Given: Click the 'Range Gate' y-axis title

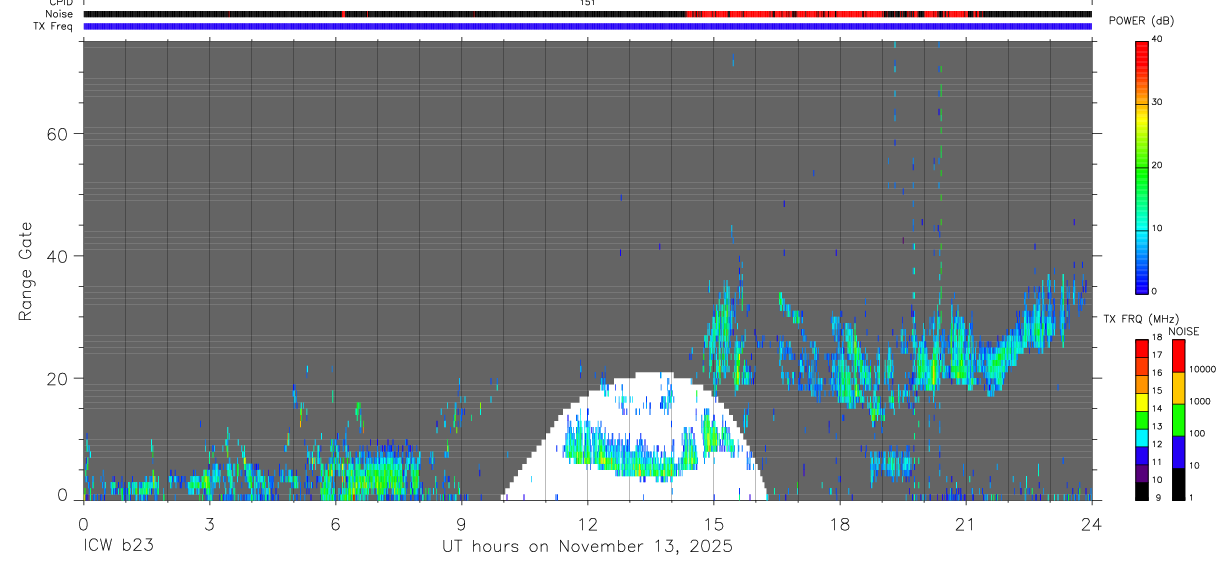Looking at the screenshot, I should coord(27,271).
